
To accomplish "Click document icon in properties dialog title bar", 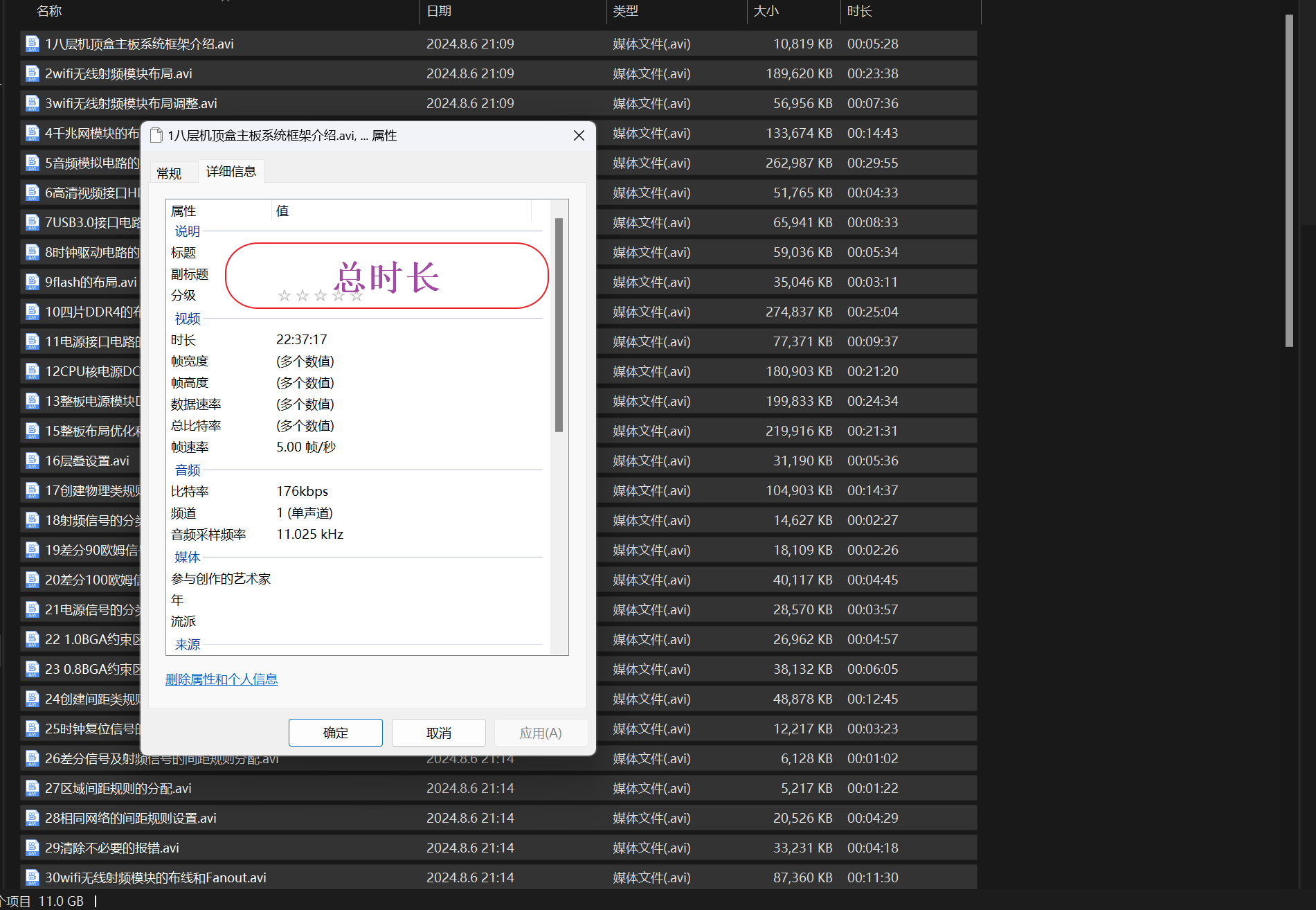I will 156,136.
